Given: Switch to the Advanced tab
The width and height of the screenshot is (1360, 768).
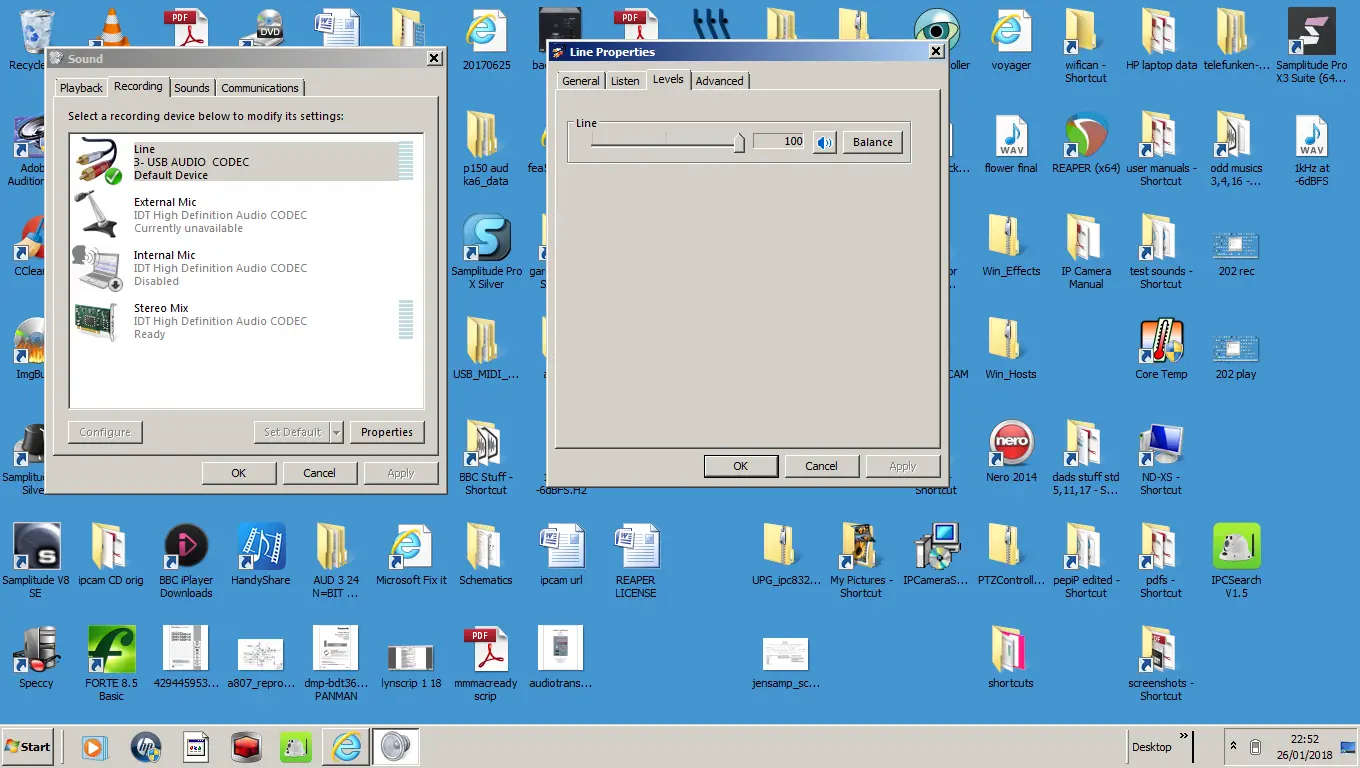Looking at the screenshot, I should tap(719, 81).
